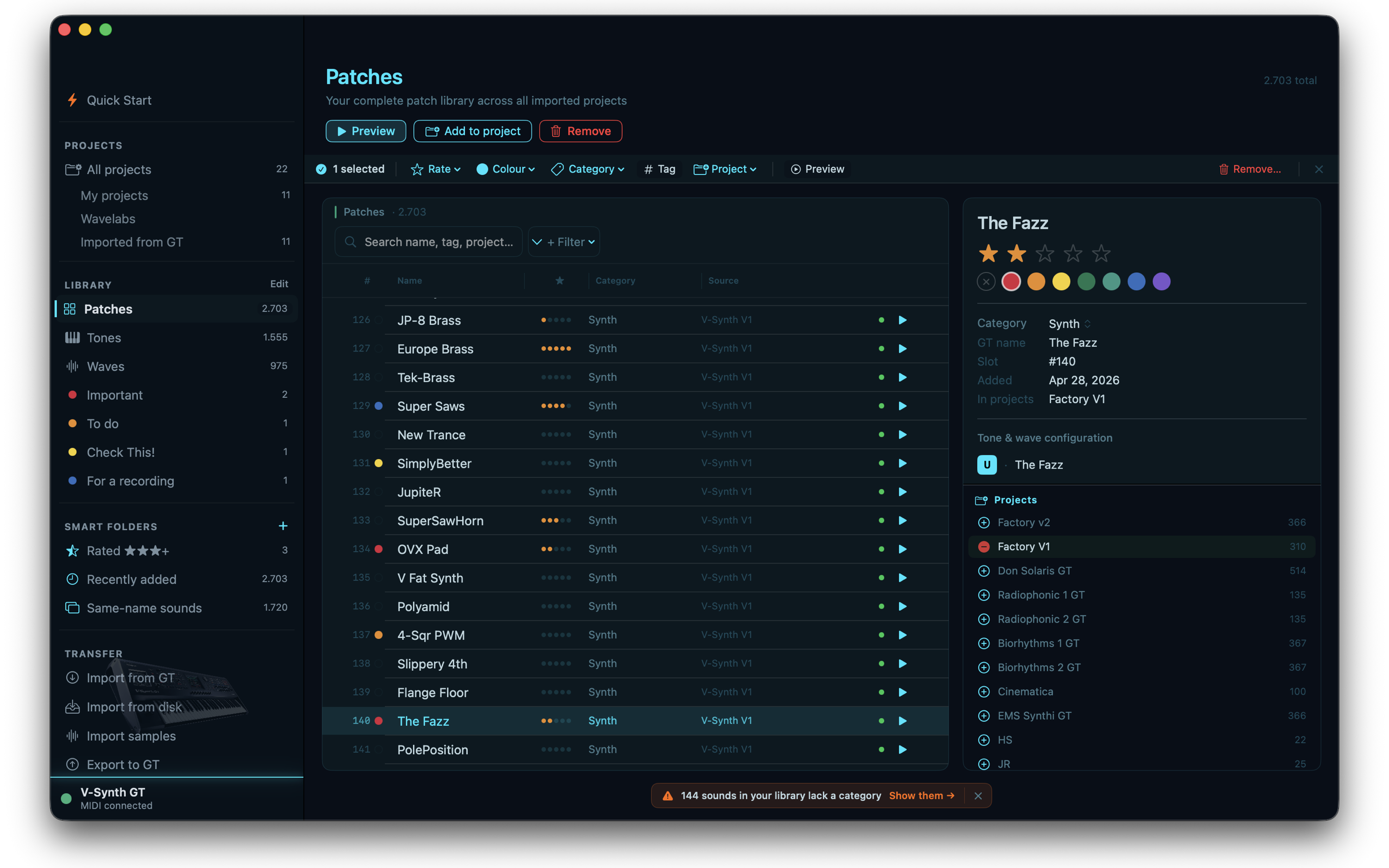Screen dimensions: 1389x868
Task: Play the PolePosition row preview
Action: pyautogui.click(x=902, y=750)
